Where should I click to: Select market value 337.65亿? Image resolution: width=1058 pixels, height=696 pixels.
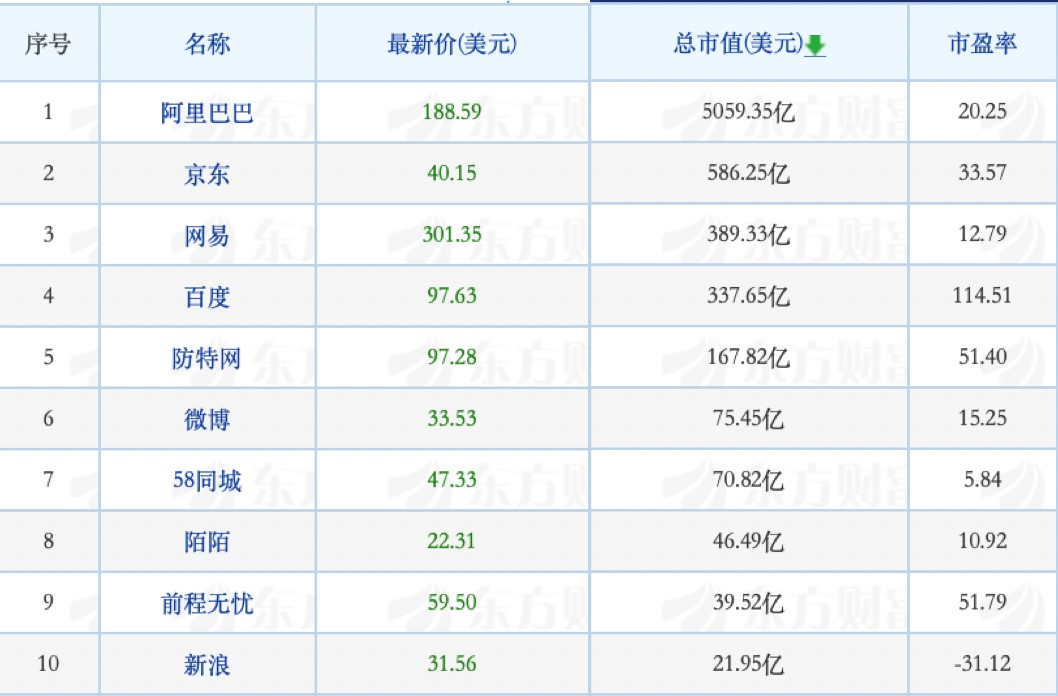(x=748, y=296)
